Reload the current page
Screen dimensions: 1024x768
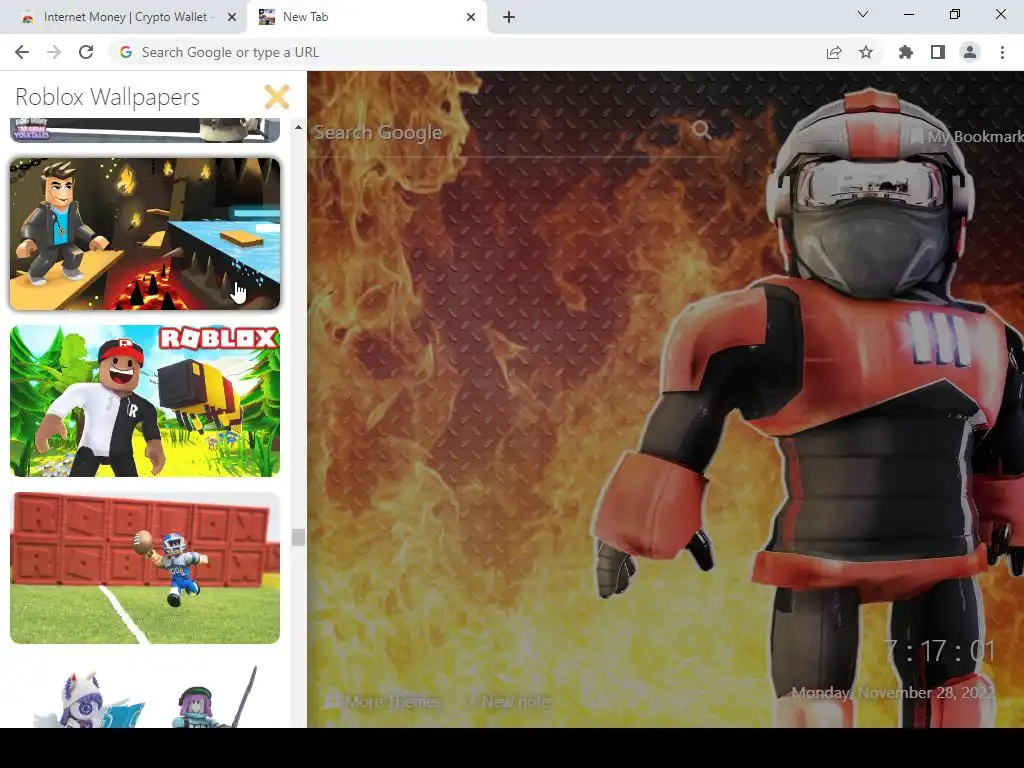[86, 52]
